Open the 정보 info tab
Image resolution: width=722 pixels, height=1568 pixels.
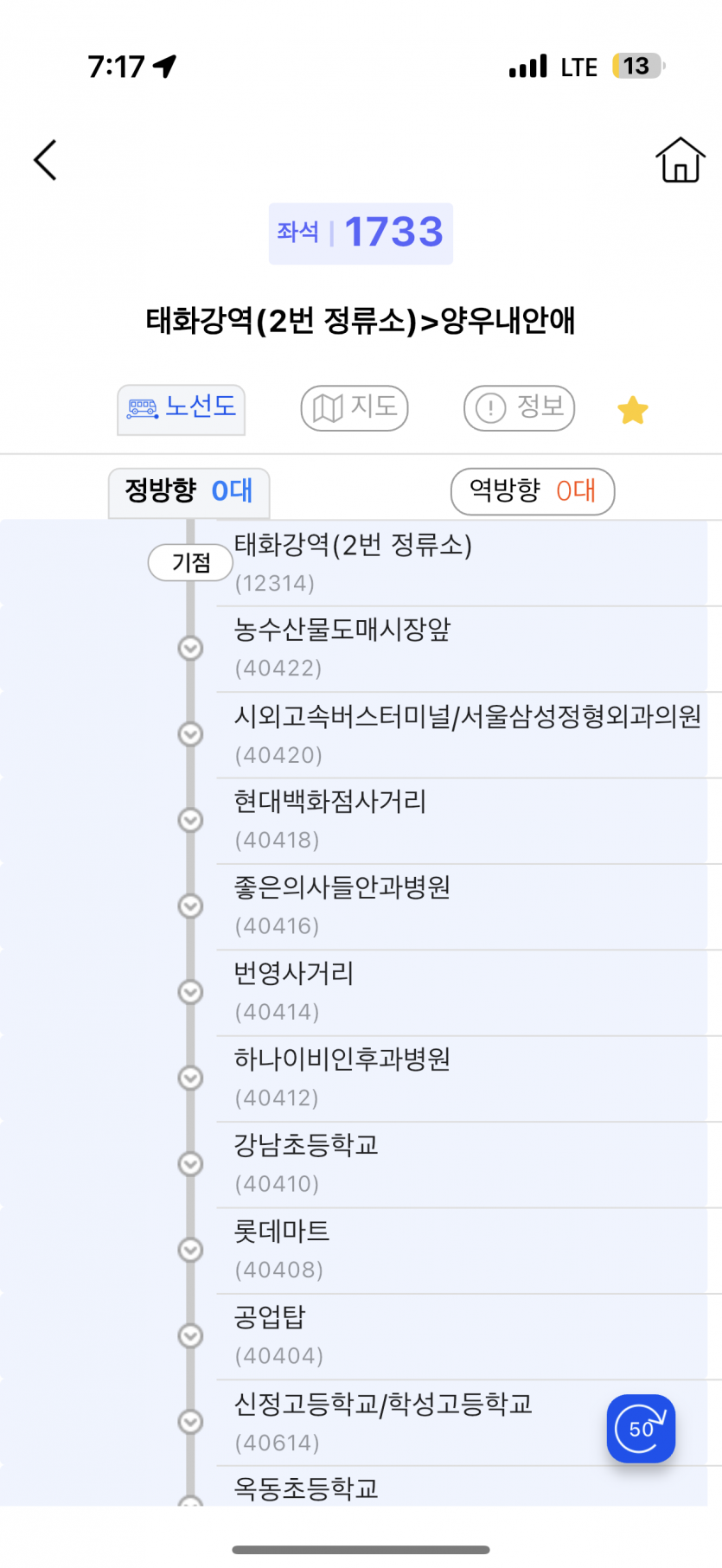(x=520, y=408)
